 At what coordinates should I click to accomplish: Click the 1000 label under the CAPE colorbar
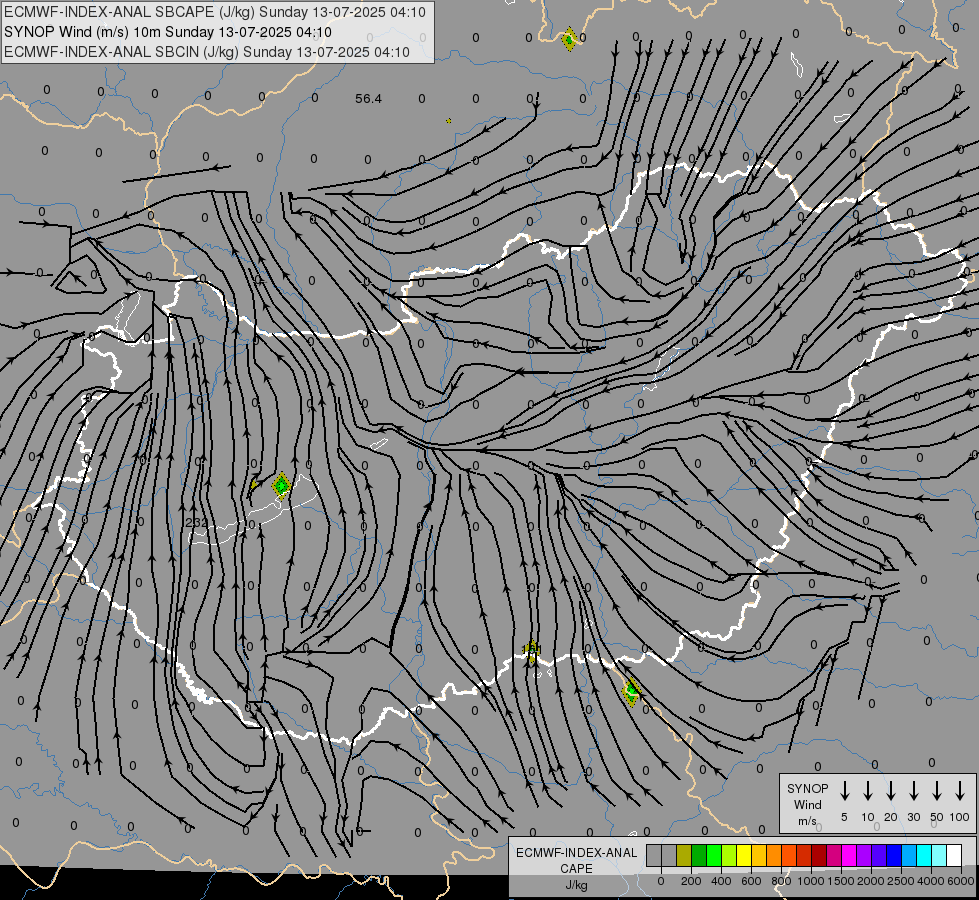[811, 881]
